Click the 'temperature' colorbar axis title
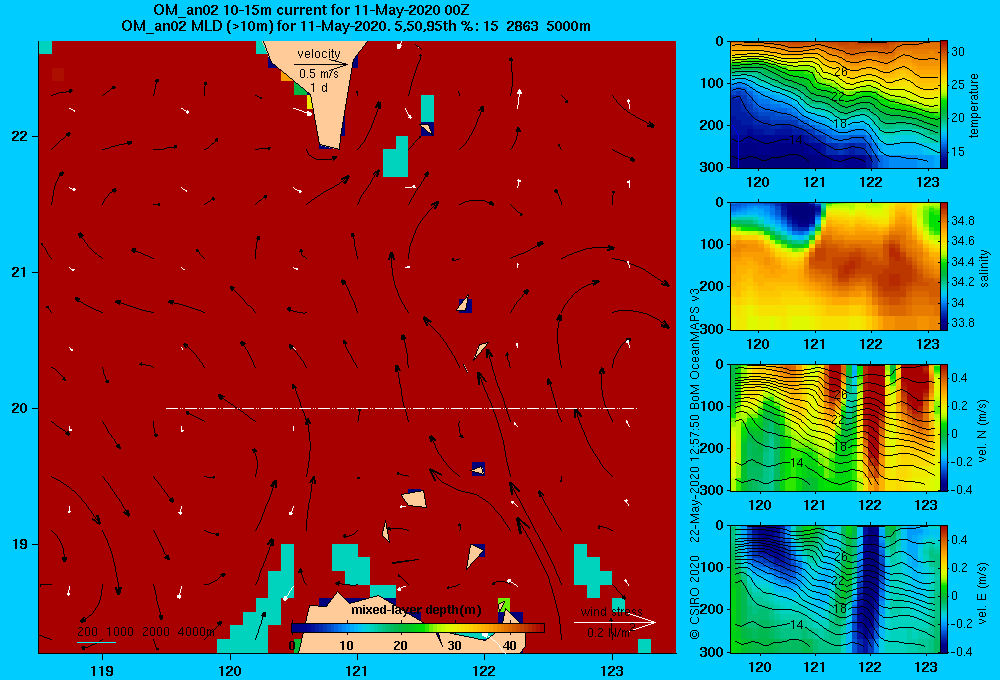 tap(974, 106)
